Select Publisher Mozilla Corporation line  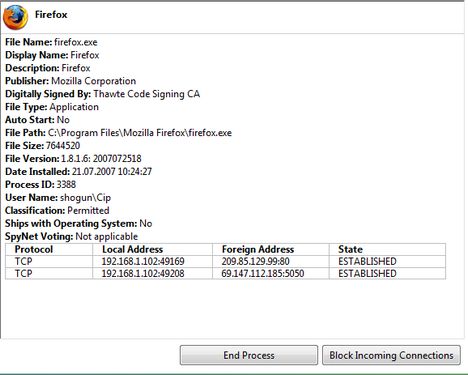pyautogui.click(x=71, y=81)
